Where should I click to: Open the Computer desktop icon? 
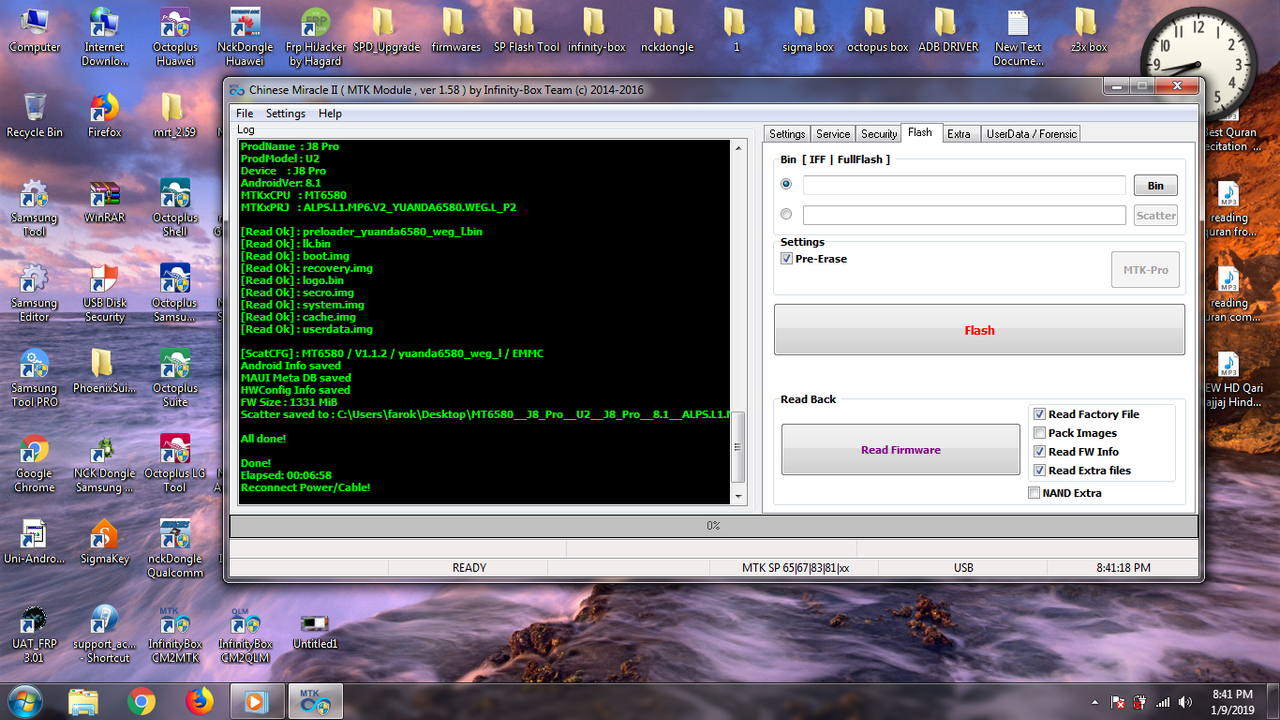pos(34,31)
